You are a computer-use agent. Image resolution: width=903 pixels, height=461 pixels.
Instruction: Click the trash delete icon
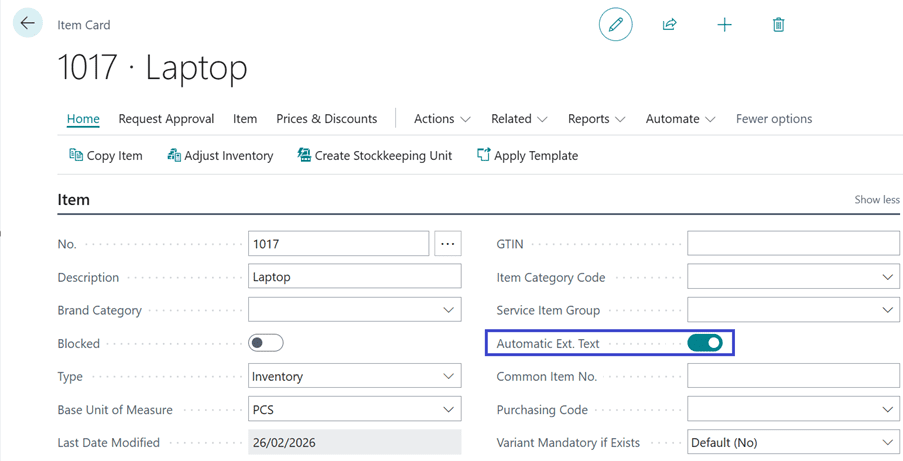[x=778, y=24]
